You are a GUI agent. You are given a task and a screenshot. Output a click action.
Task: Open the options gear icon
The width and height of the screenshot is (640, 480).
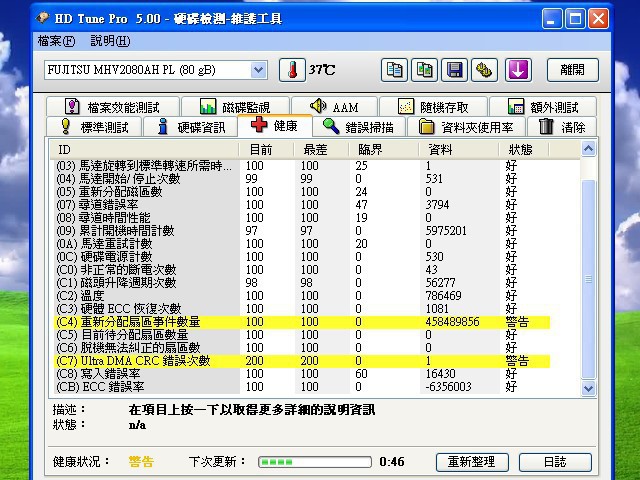click(484, 70)
